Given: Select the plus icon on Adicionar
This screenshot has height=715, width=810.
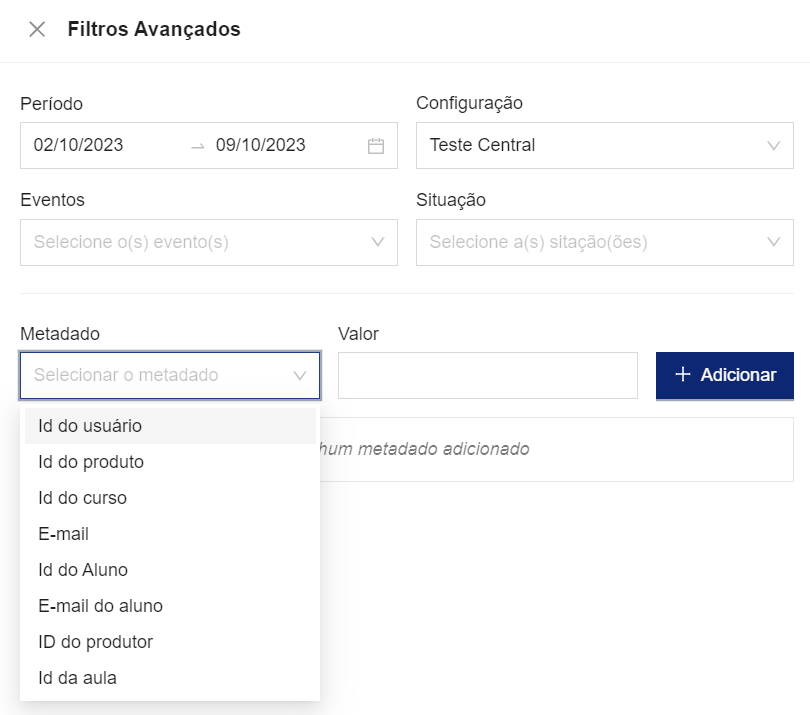Looking at the screenshot, I should 683,375.
